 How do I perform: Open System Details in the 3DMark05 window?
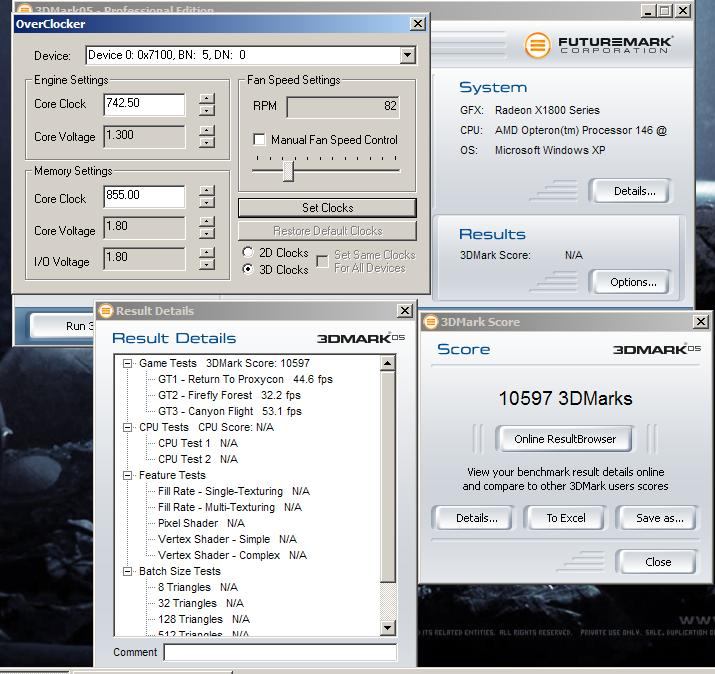pos(634,191)
